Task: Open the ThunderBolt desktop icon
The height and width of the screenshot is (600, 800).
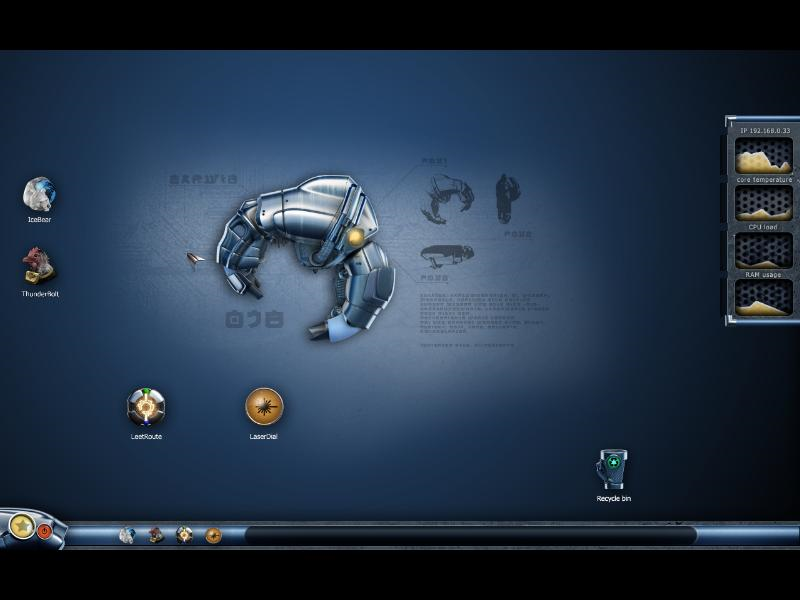Action: coord(39,266)
